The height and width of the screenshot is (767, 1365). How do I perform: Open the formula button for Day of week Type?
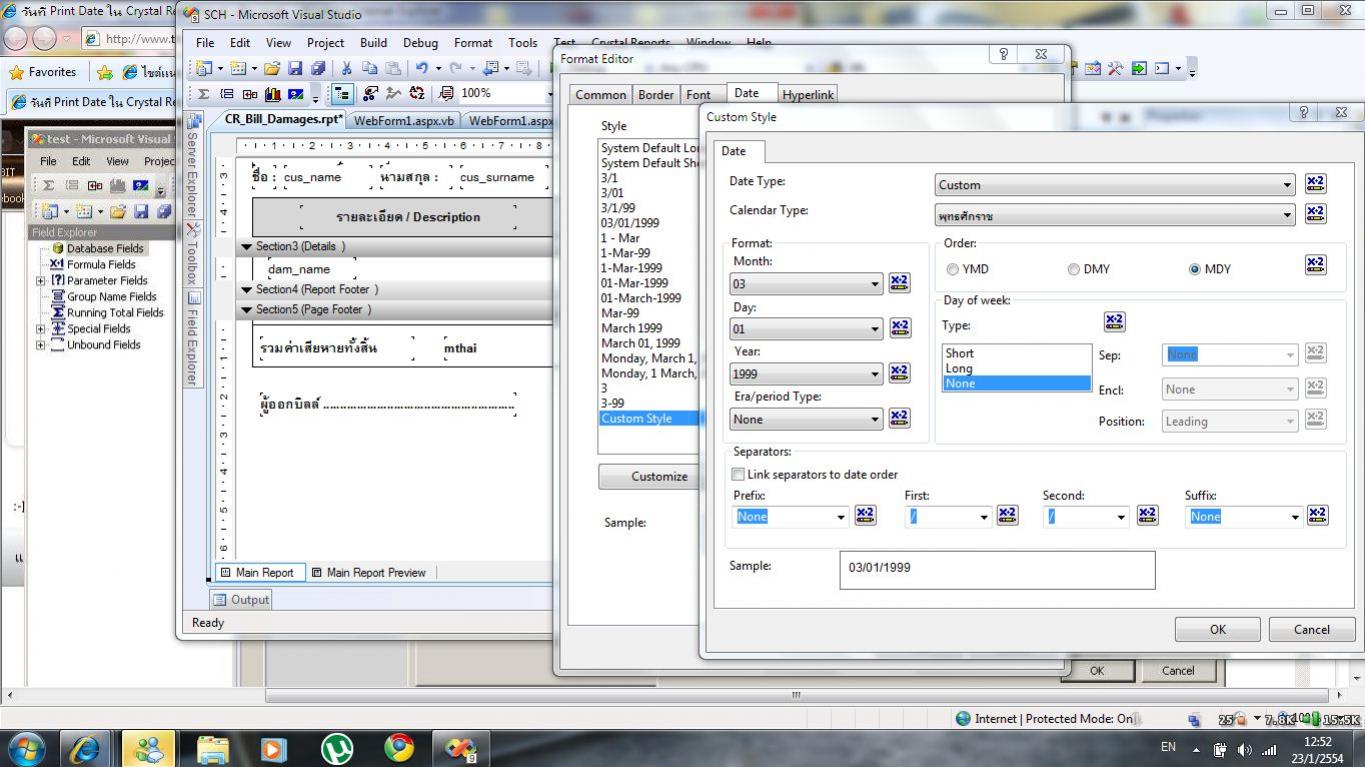pos(1114,322)
